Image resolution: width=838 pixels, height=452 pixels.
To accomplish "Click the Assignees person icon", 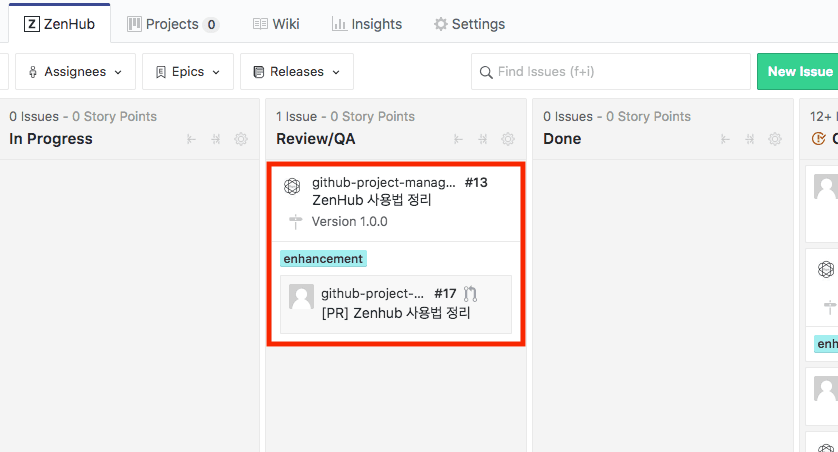I will (x=33, y=72).
